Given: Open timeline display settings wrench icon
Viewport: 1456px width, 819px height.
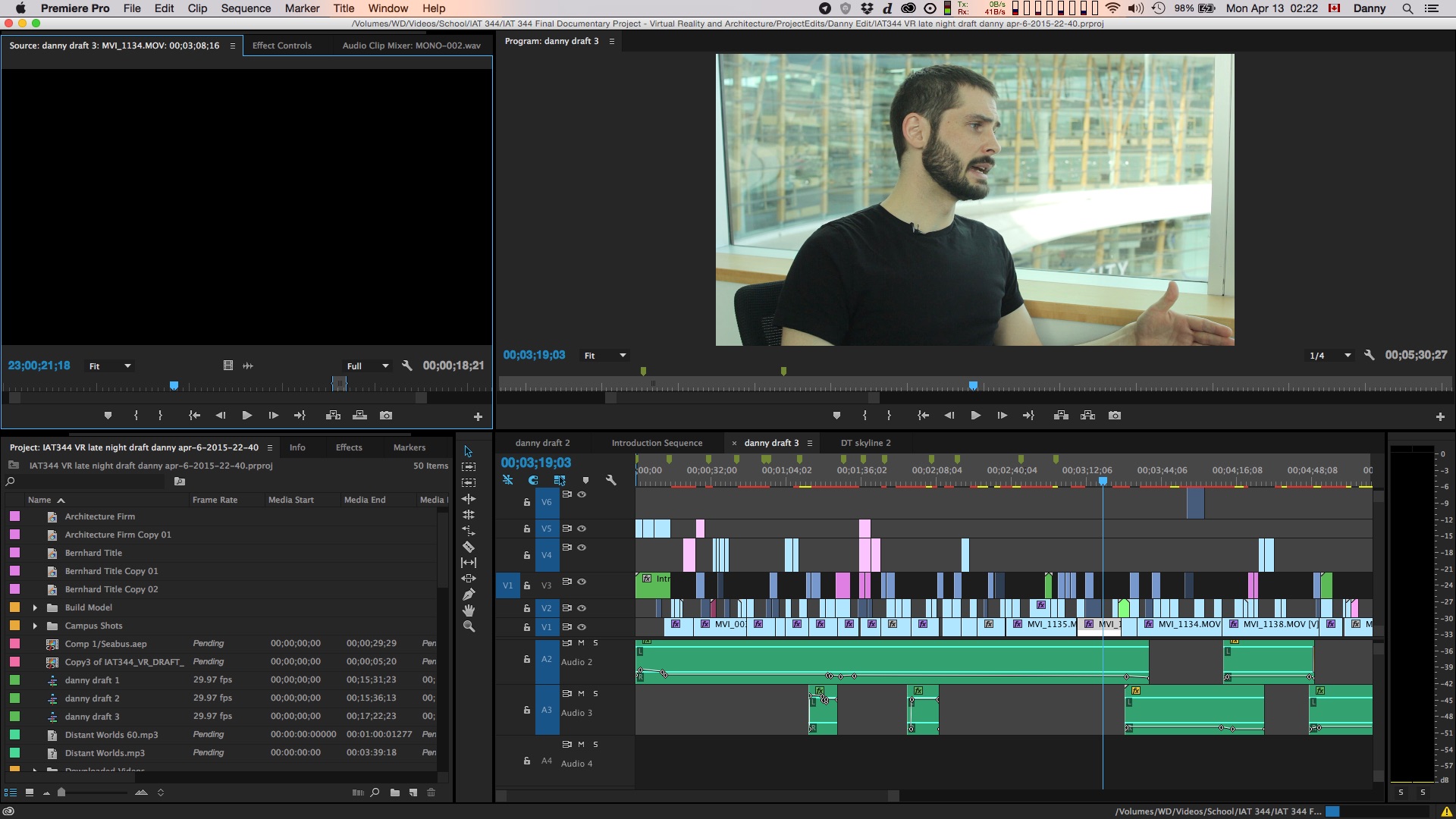Looking at the screenshot, I should pyautogui.click(x=611, y=480).
